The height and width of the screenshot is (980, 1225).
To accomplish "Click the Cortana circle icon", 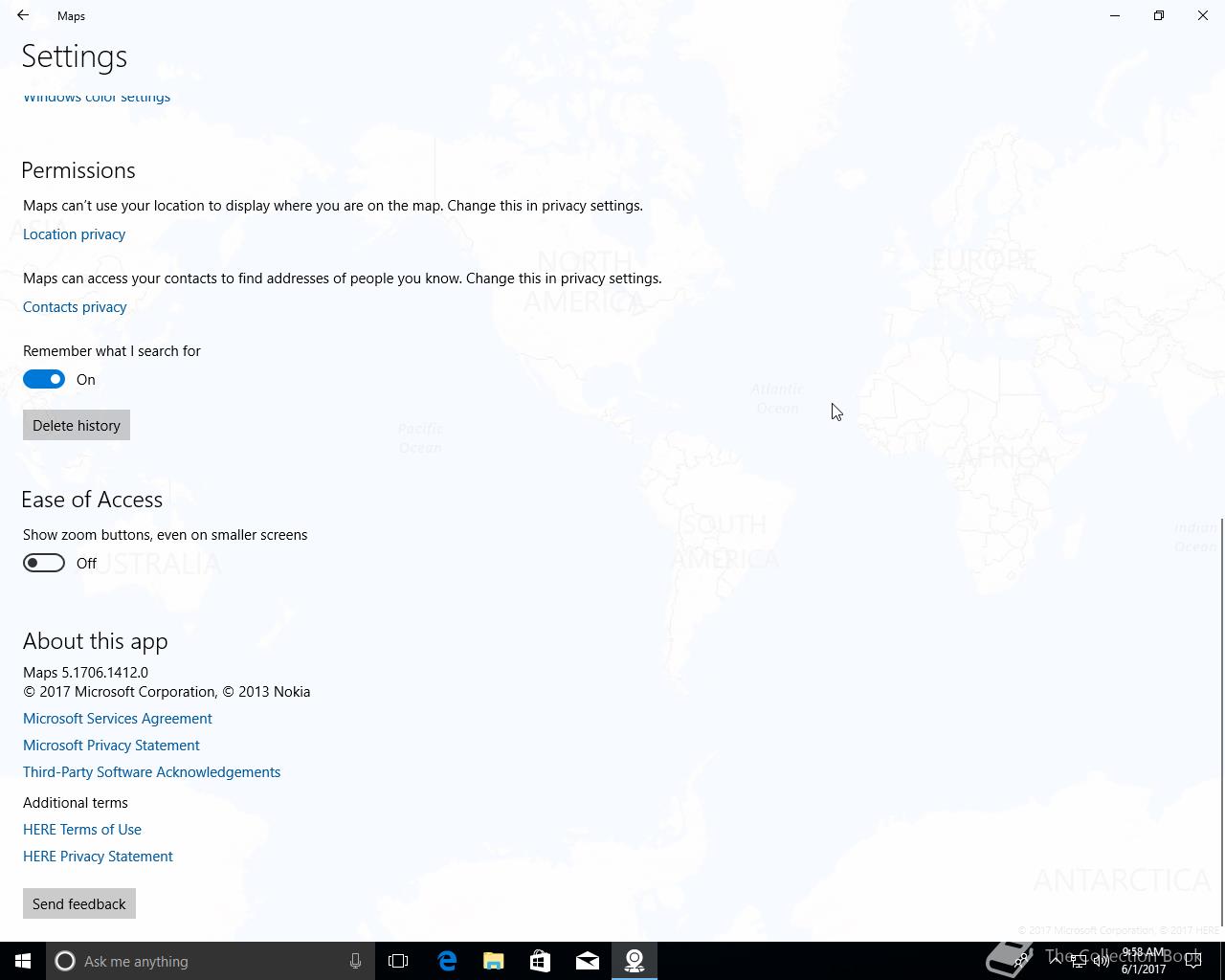I will tap(65, 961).
